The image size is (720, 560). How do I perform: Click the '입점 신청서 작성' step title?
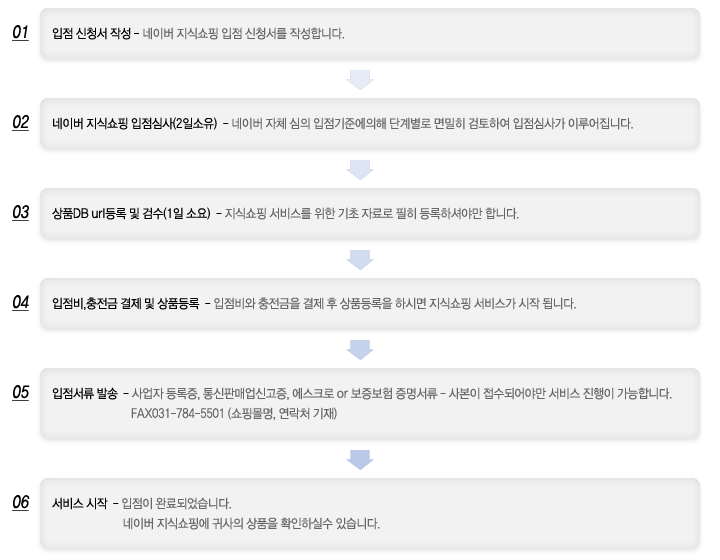pyautogui.click(x=91, y=34)
